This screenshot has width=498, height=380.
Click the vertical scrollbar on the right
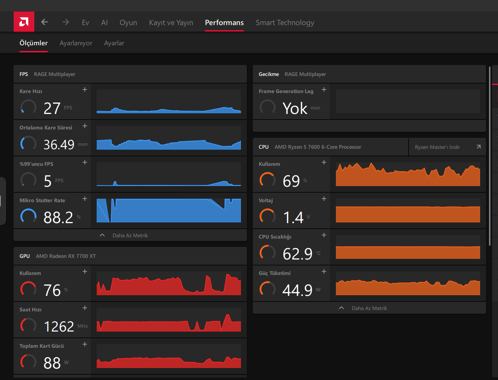[490, 156]
